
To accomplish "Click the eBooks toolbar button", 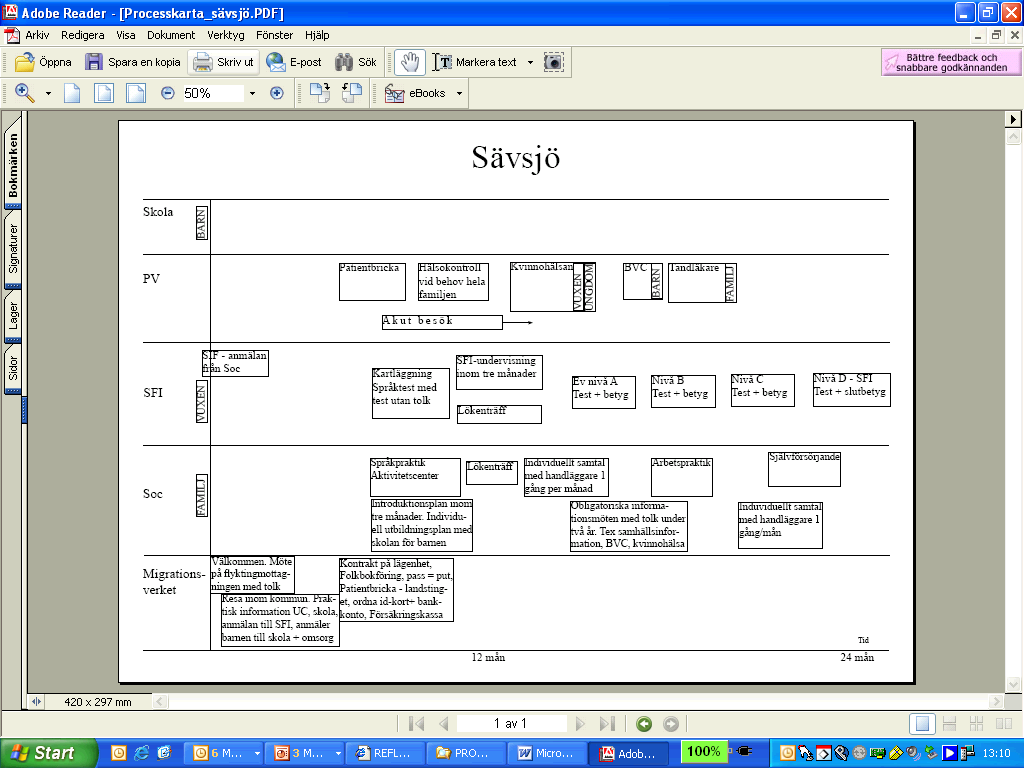I will 415,93.
